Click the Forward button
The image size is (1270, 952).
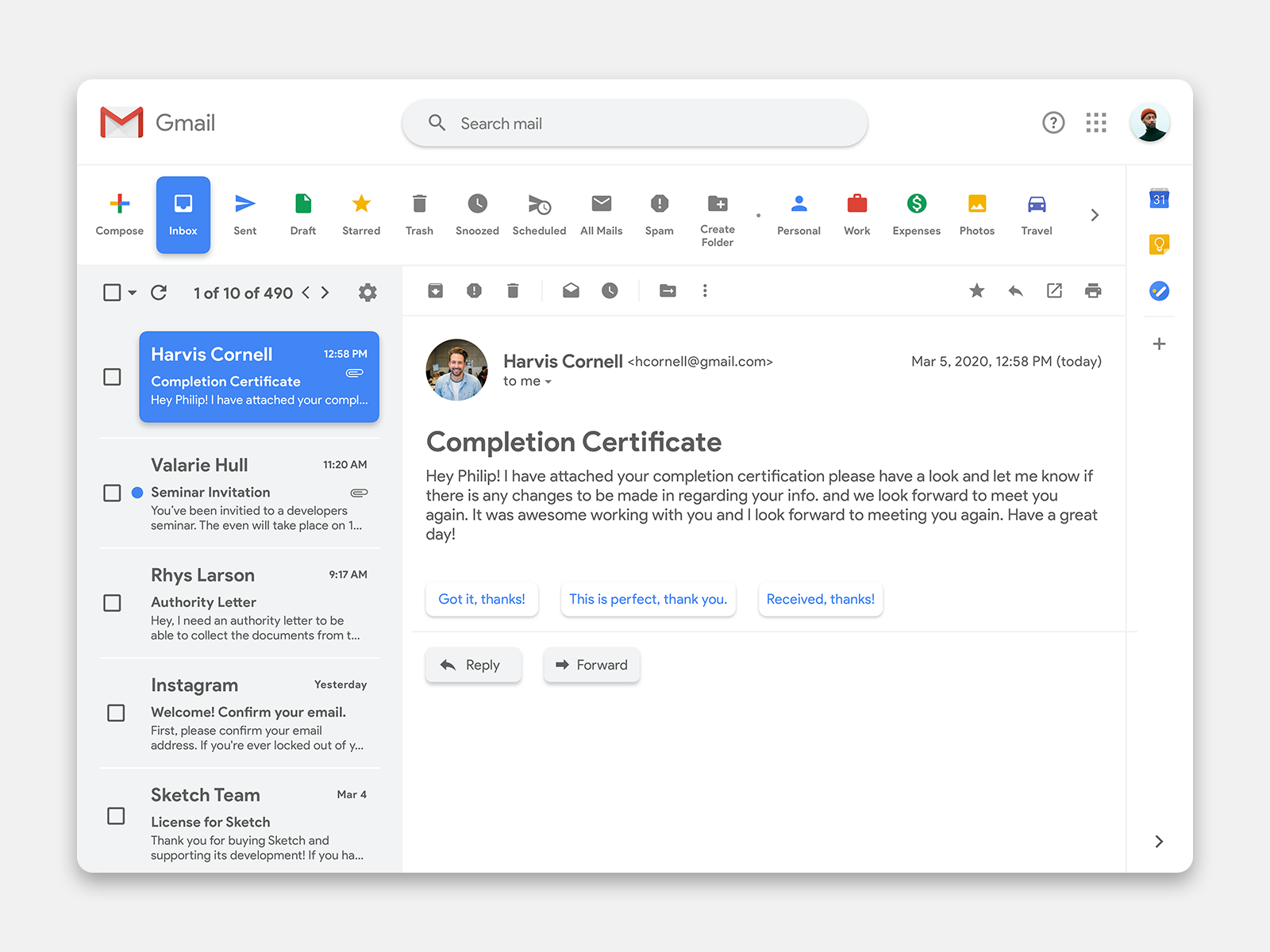591,665
